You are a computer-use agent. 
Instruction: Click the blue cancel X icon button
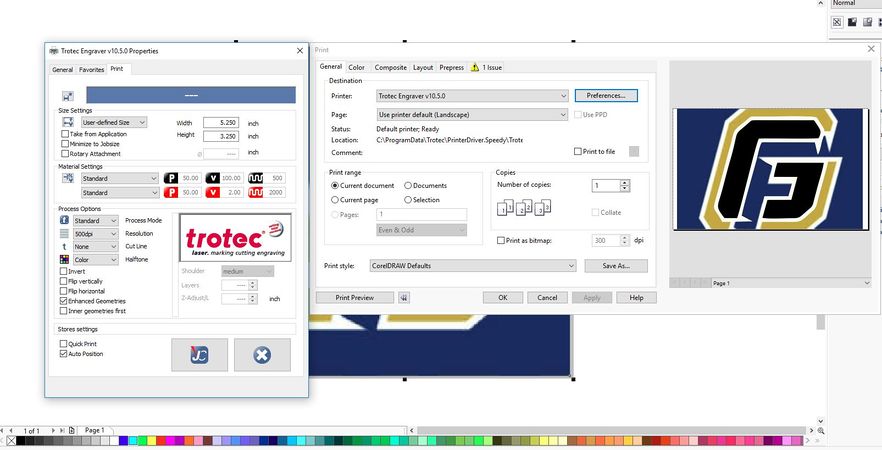[x=262, y=355]
